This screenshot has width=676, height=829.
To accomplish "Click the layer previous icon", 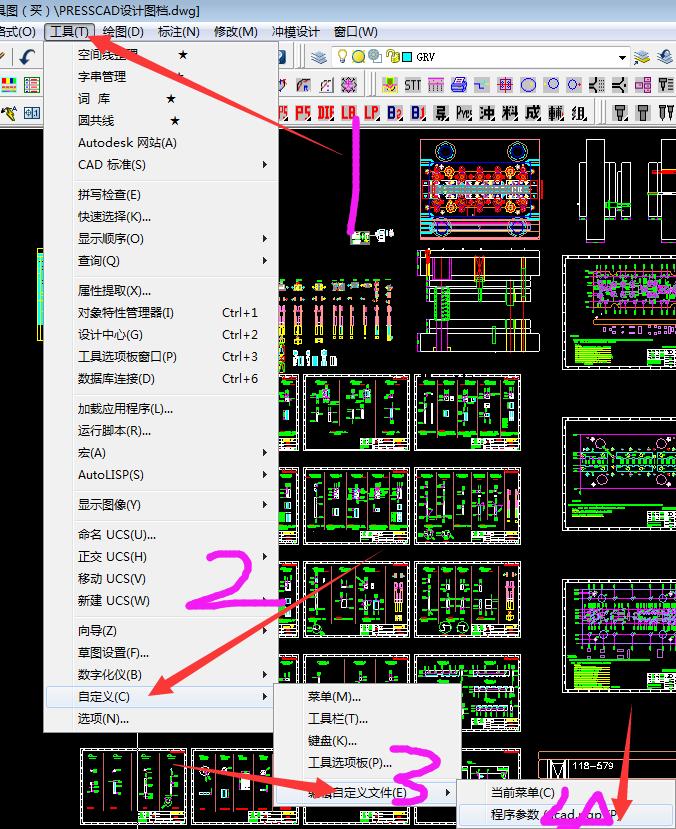I will point(665,57).
